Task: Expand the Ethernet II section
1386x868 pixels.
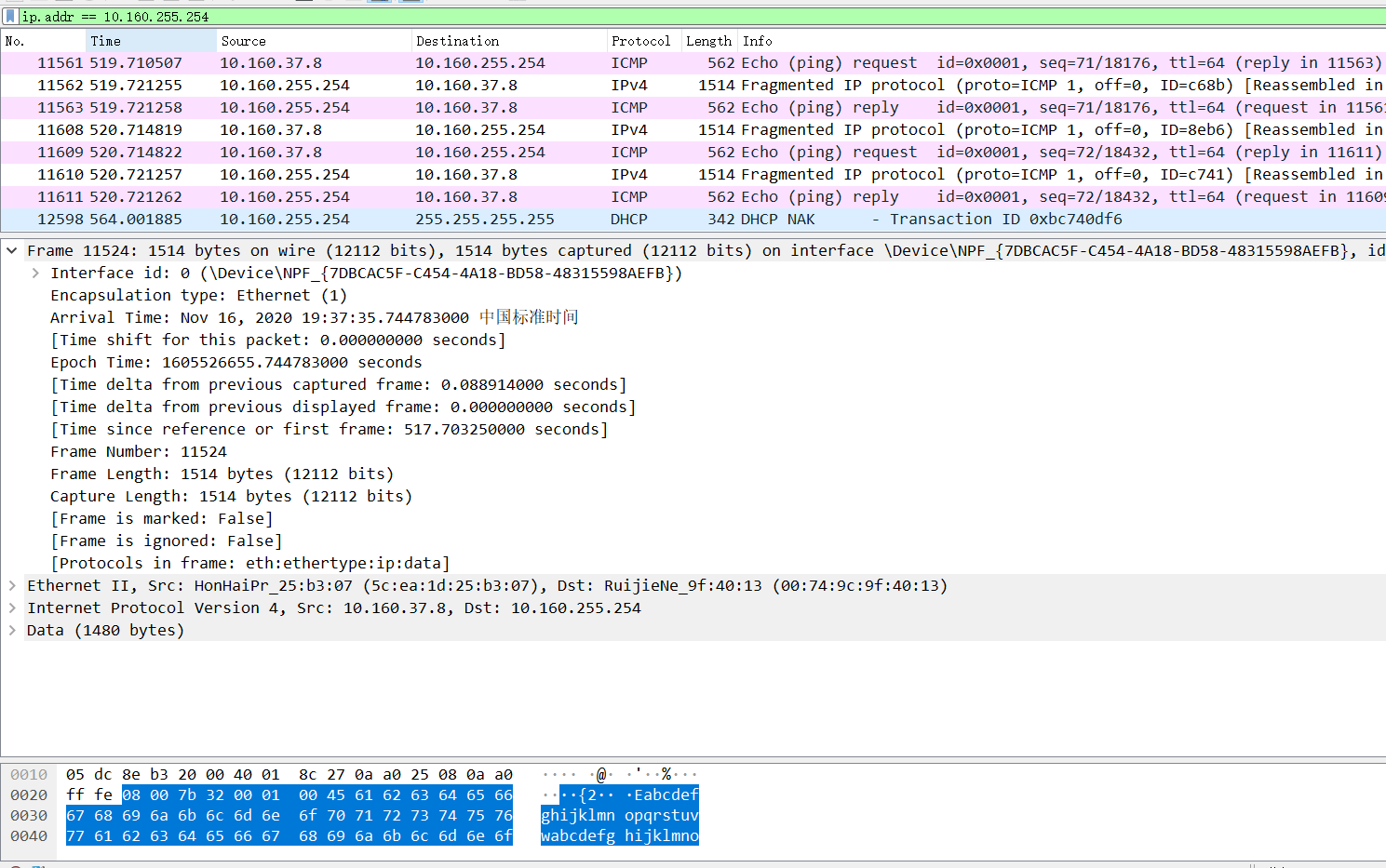Action: (12, 585)
